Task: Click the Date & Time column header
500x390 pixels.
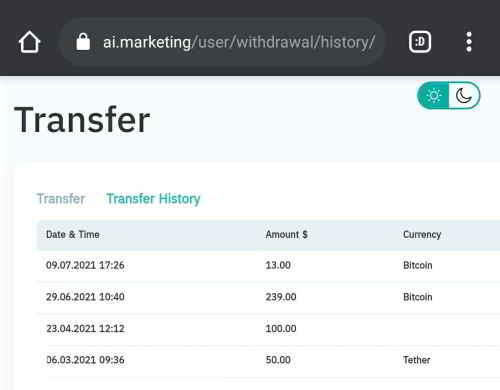Action: tap(73, 235)
